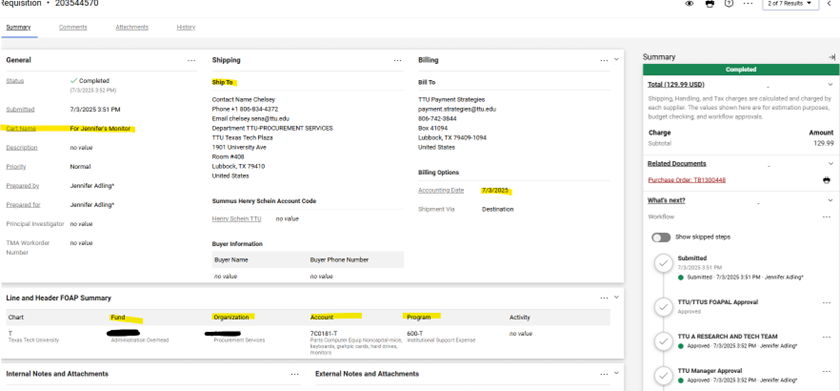
Task: Select the cart name 'For Jennifer's Monitor'
Action: [x=100, y=129]
